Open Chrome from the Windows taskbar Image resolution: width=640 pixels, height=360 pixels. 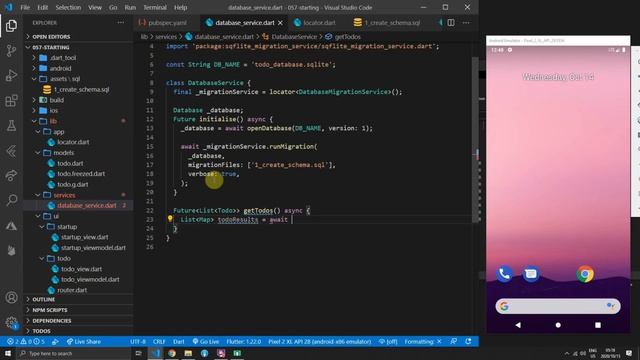pos(172,353)
